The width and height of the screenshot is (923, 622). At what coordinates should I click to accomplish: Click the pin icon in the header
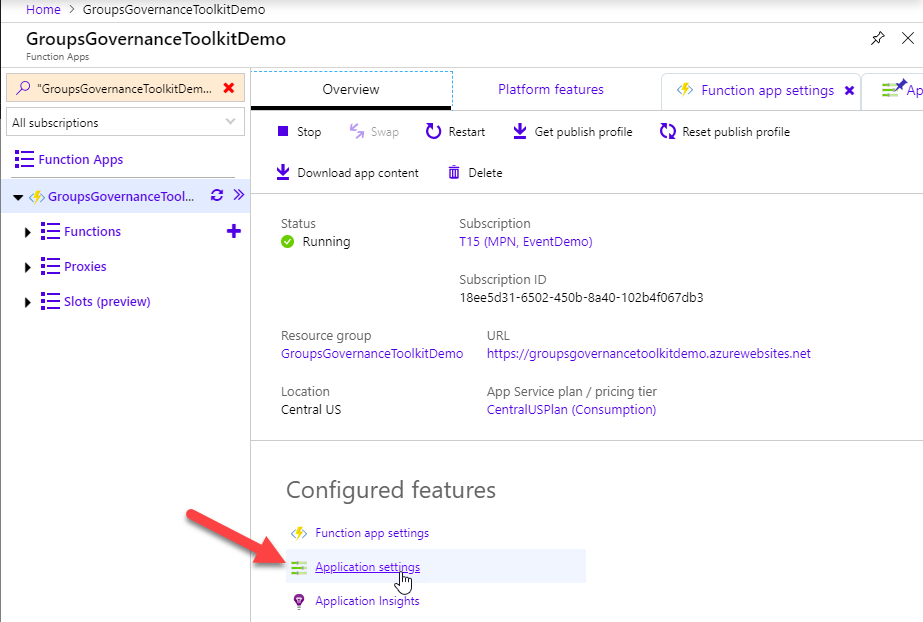[x=877, y=38]
